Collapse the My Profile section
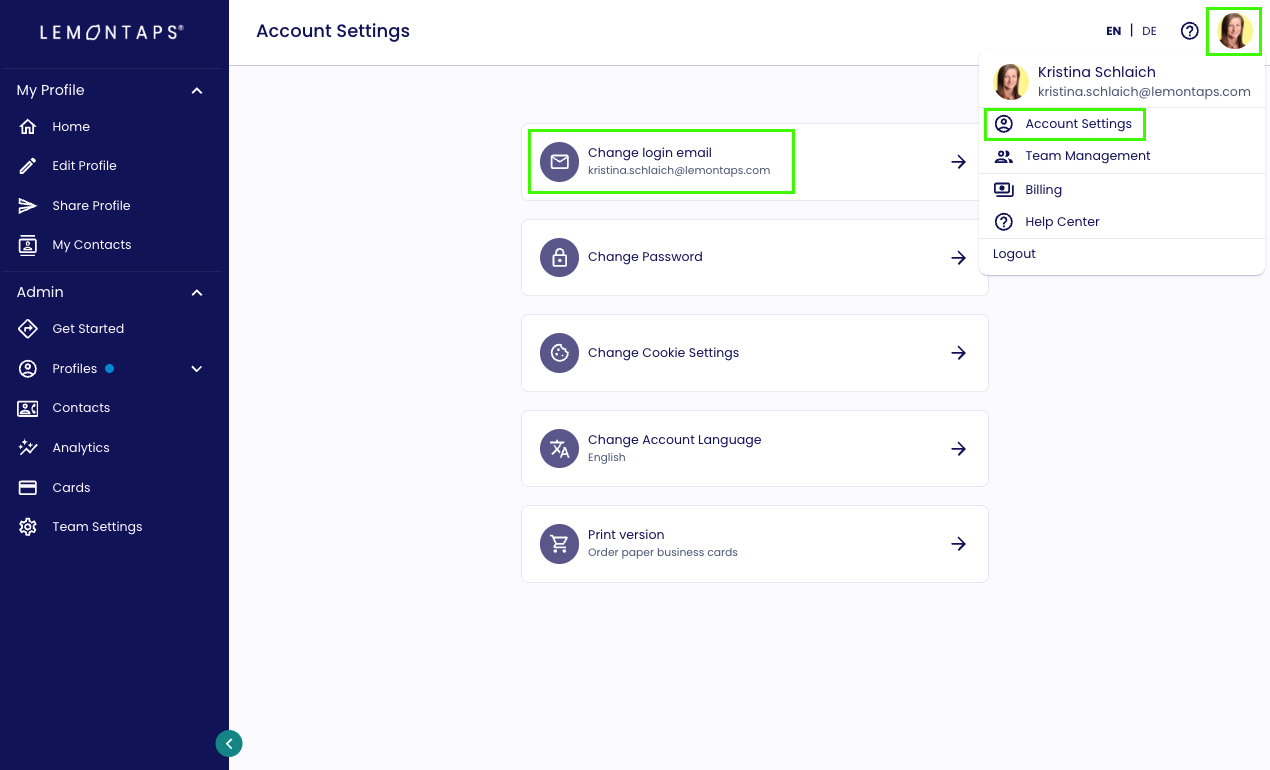The width and height of the screenshot is (1270, 770). (197, 91)
